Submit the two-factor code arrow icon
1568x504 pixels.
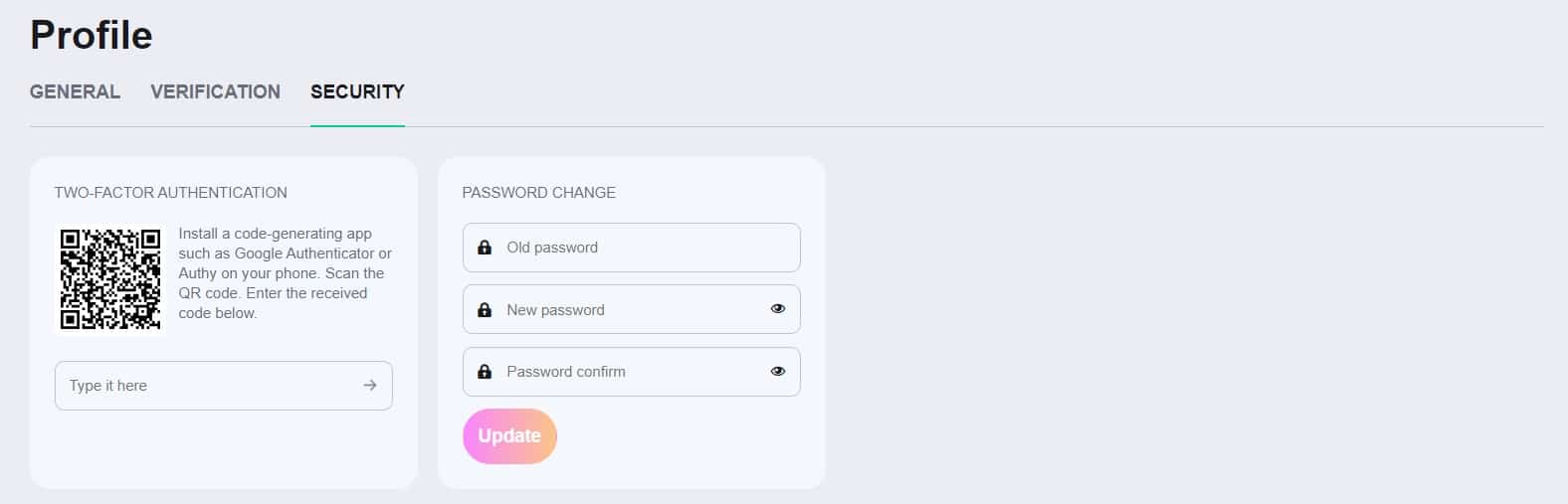(370, 386)
